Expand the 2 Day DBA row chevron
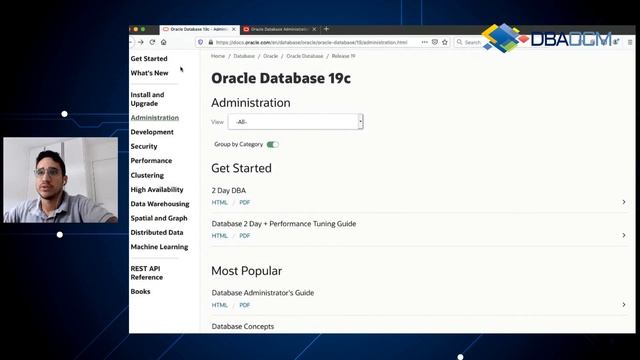 tap(624, 202)
